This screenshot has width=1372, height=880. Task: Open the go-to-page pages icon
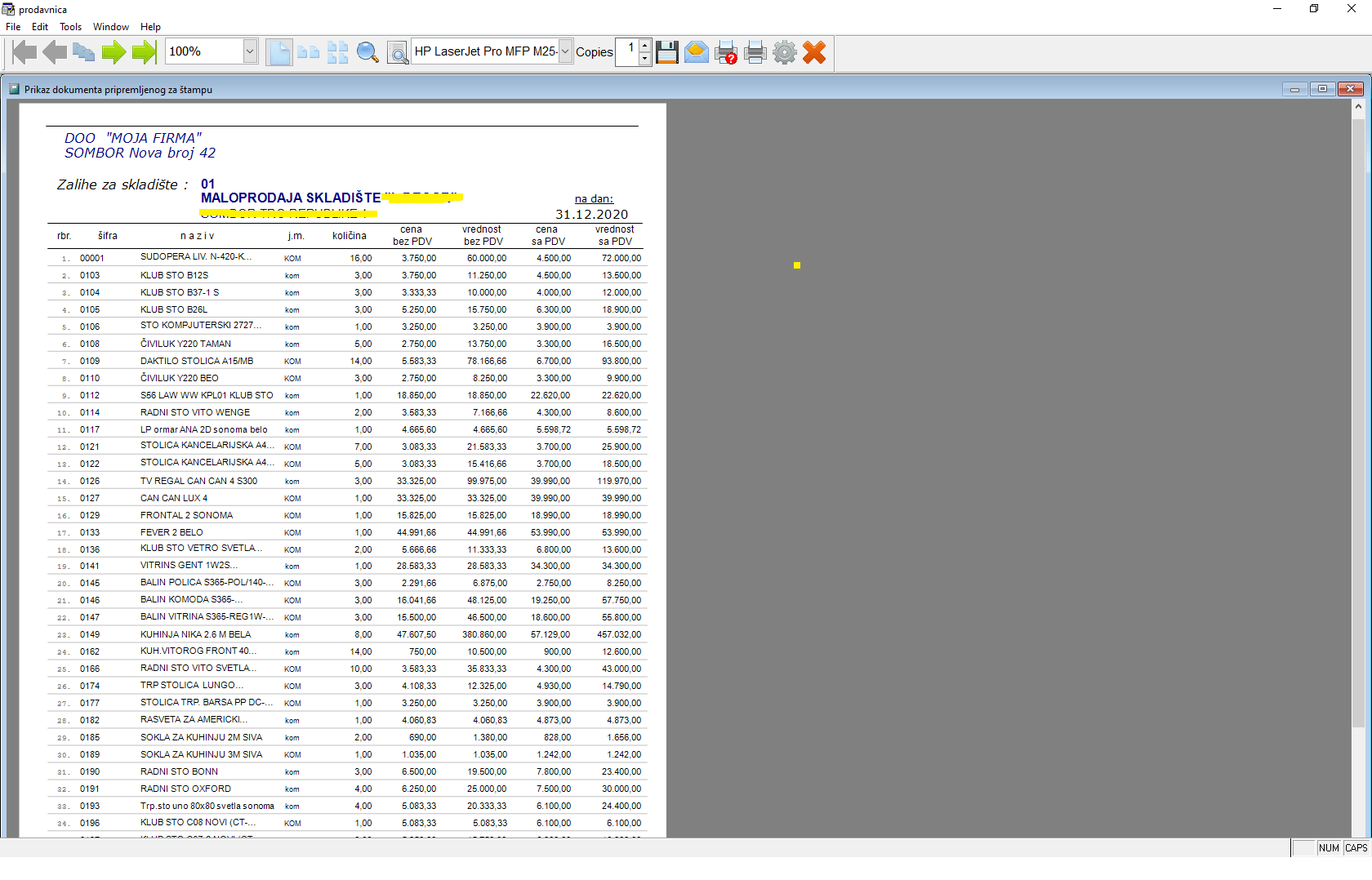[83, 52]
